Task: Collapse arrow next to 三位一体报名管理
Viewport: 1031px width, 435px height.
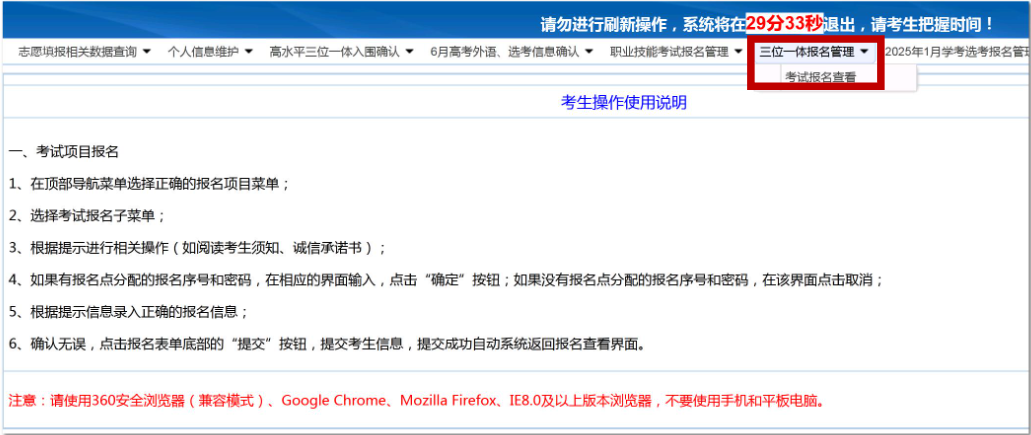Action: (864, 51)
